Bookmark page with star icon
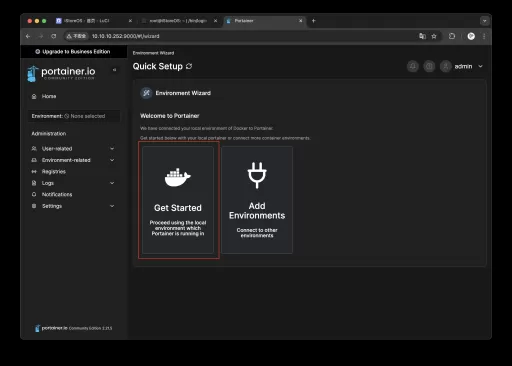512x366 pixels. pyautogui.click(x=434, y=36)
